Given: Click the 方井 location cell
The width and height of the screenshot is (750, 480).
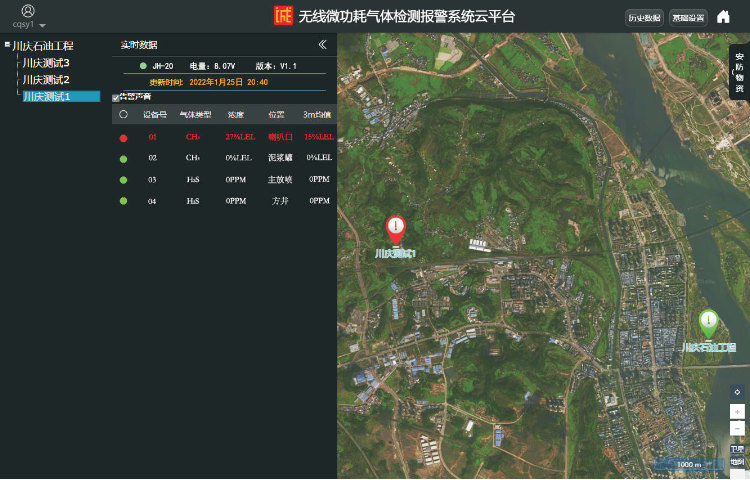Looking at the screenshot, I should 280,201.
